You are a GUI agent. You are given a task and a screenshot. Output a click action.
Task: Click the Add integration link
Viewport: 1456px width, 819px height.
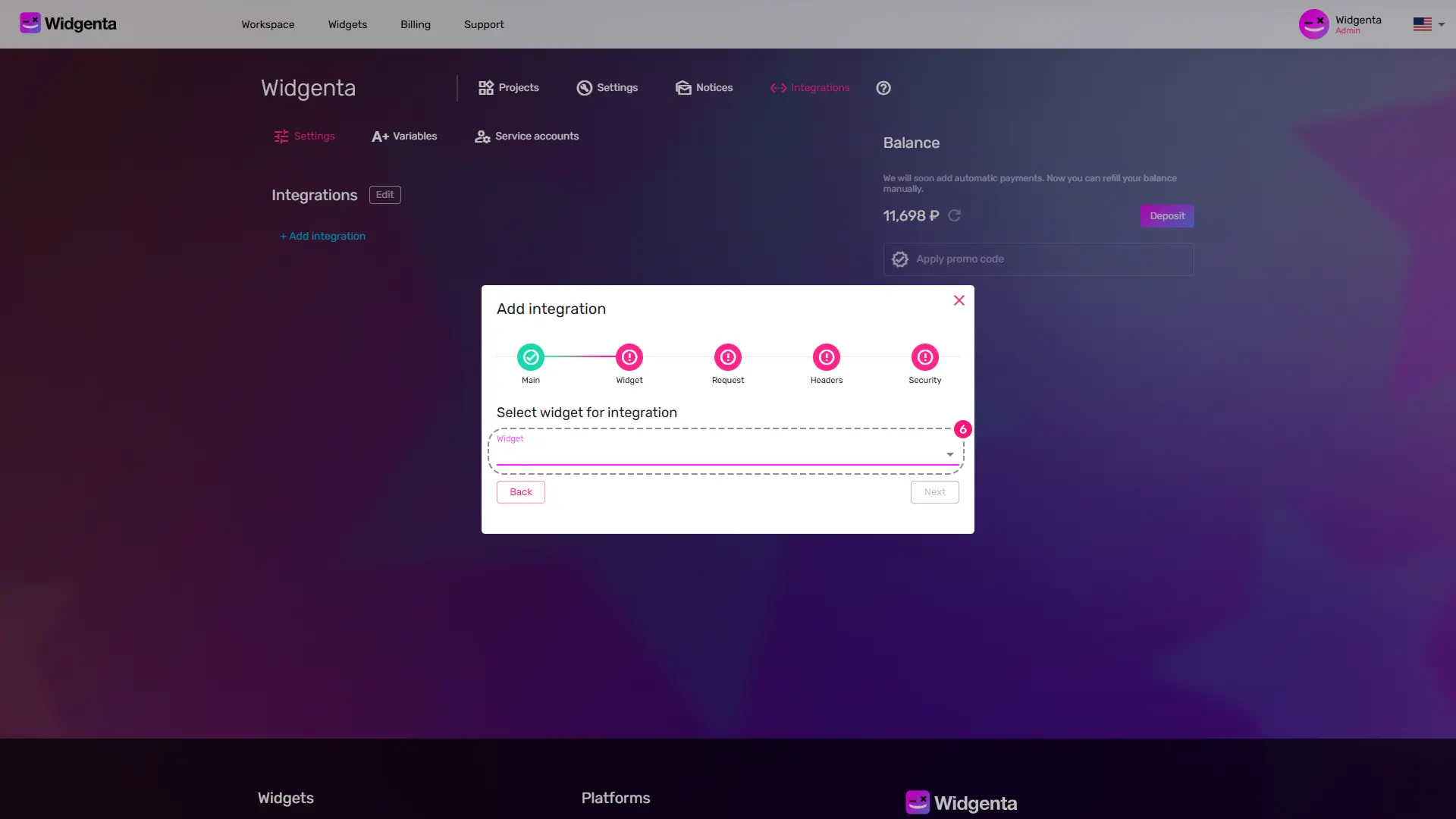(322, 236)
